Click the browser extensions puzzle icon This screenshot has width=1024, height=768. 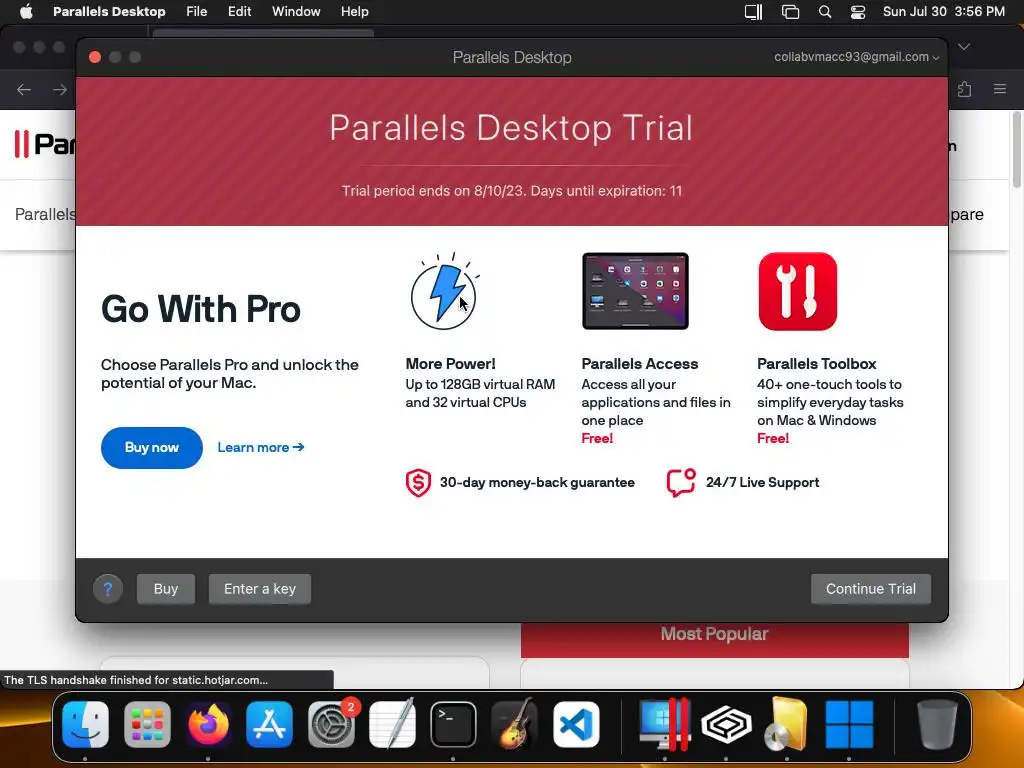click(x=965, y=89)
